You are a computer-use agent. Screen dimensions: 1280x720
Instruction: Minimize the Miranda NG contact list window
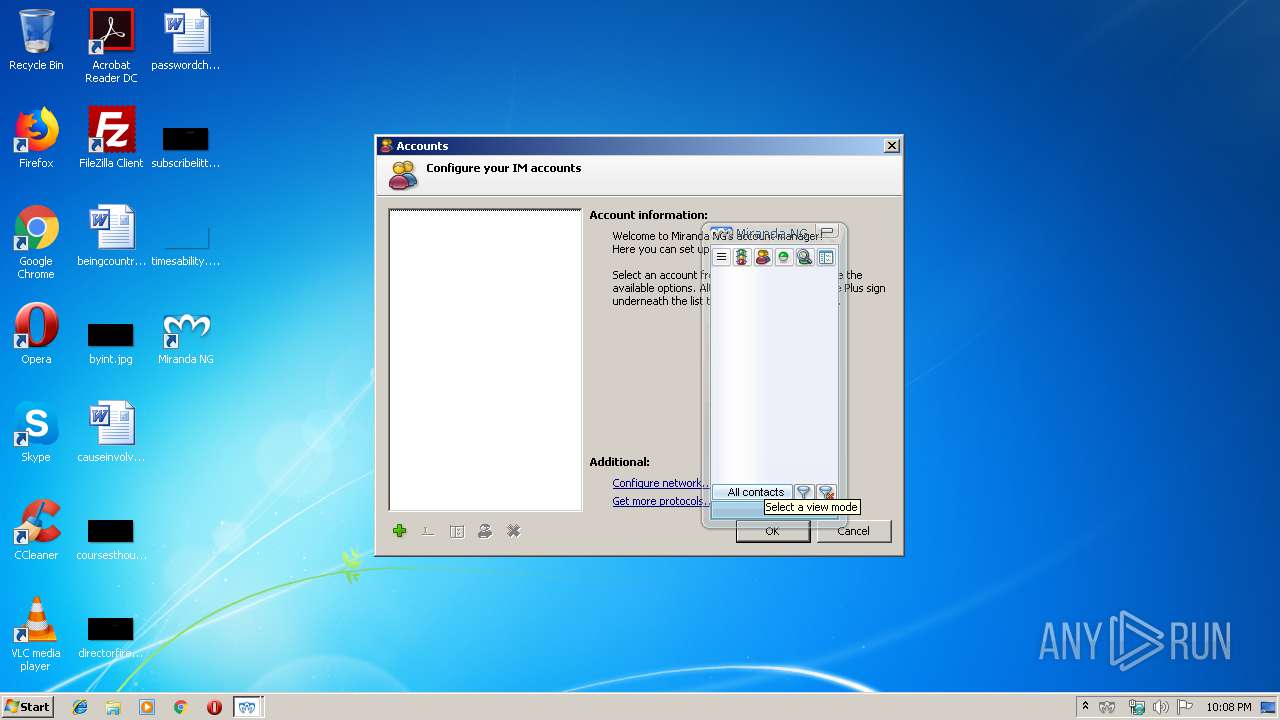coord(828,233)
